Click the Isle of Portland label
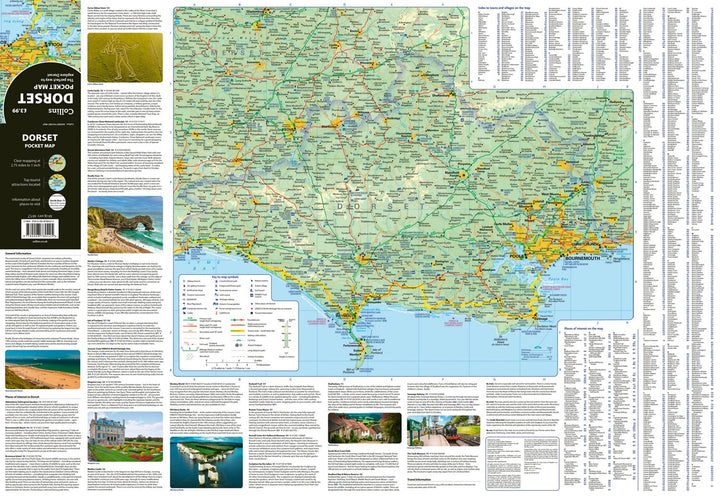Image resolution: width=720 pixels, height=497 pixels. [x=377, y=350]
